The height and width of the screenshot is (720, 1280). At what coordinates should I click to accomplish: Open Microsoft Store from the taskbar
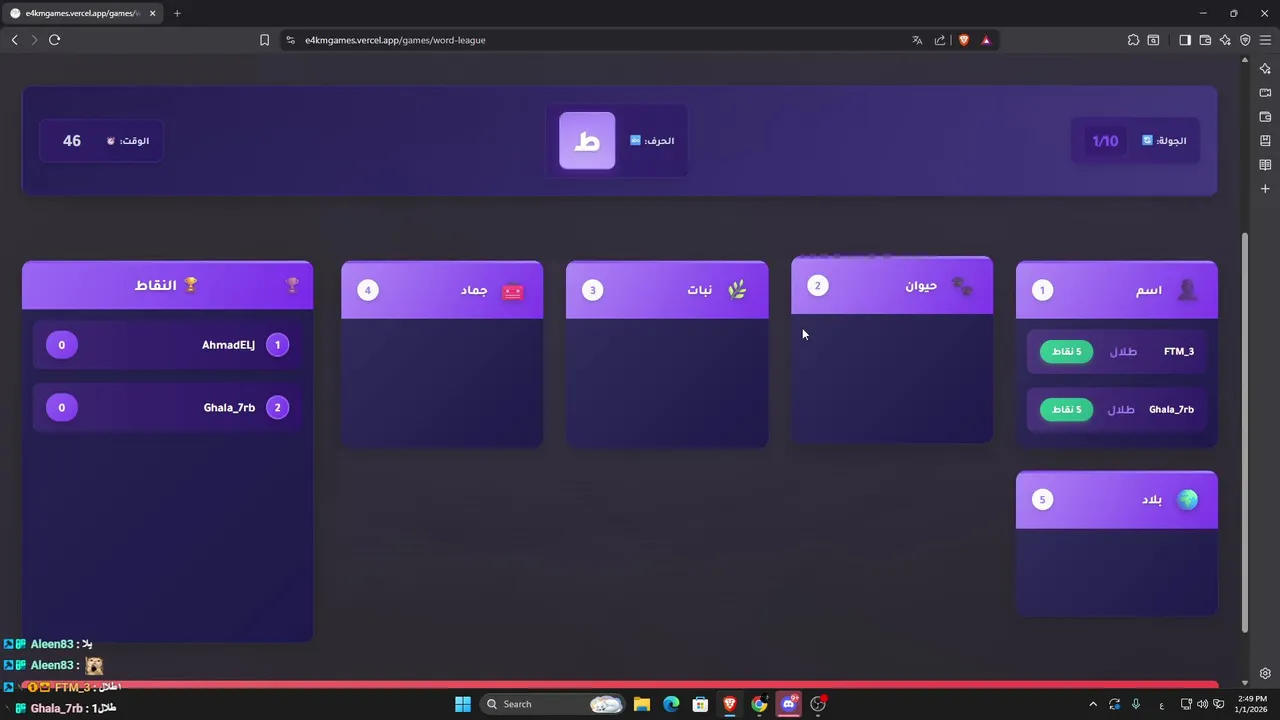(x=701, y=704)
